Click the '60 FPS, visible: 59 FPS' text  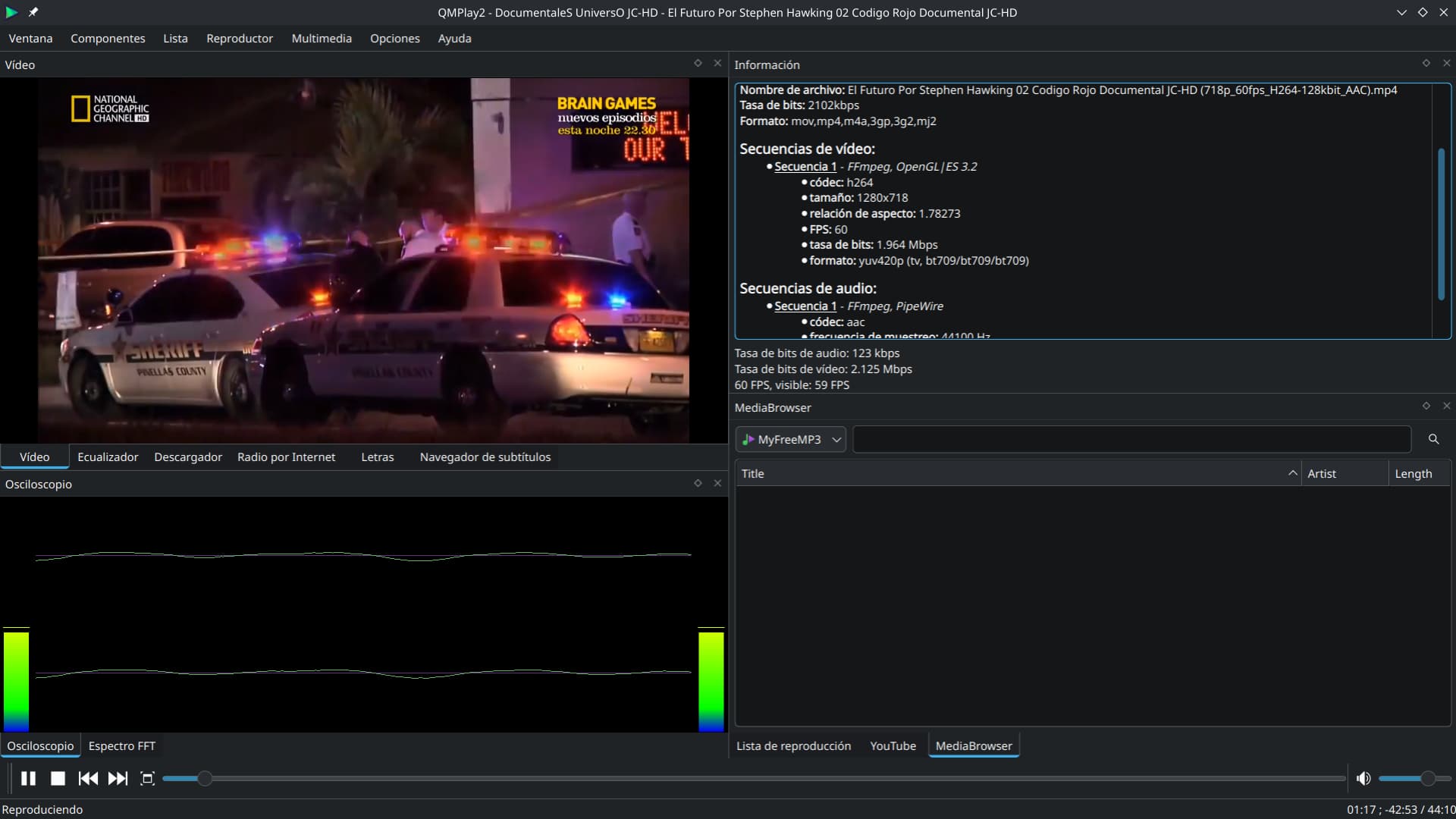tap(792, 384)
